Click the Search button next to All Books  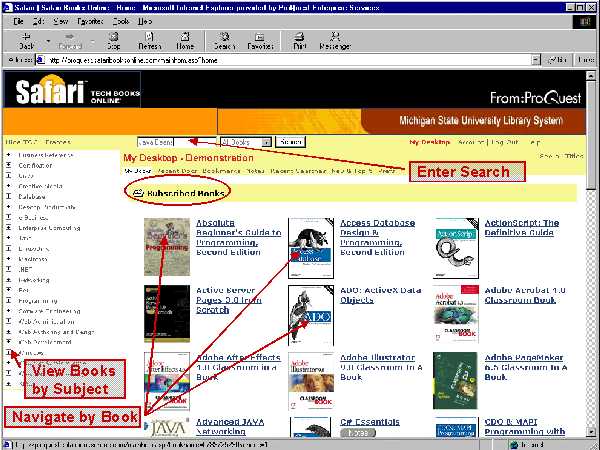coord(290,142)
